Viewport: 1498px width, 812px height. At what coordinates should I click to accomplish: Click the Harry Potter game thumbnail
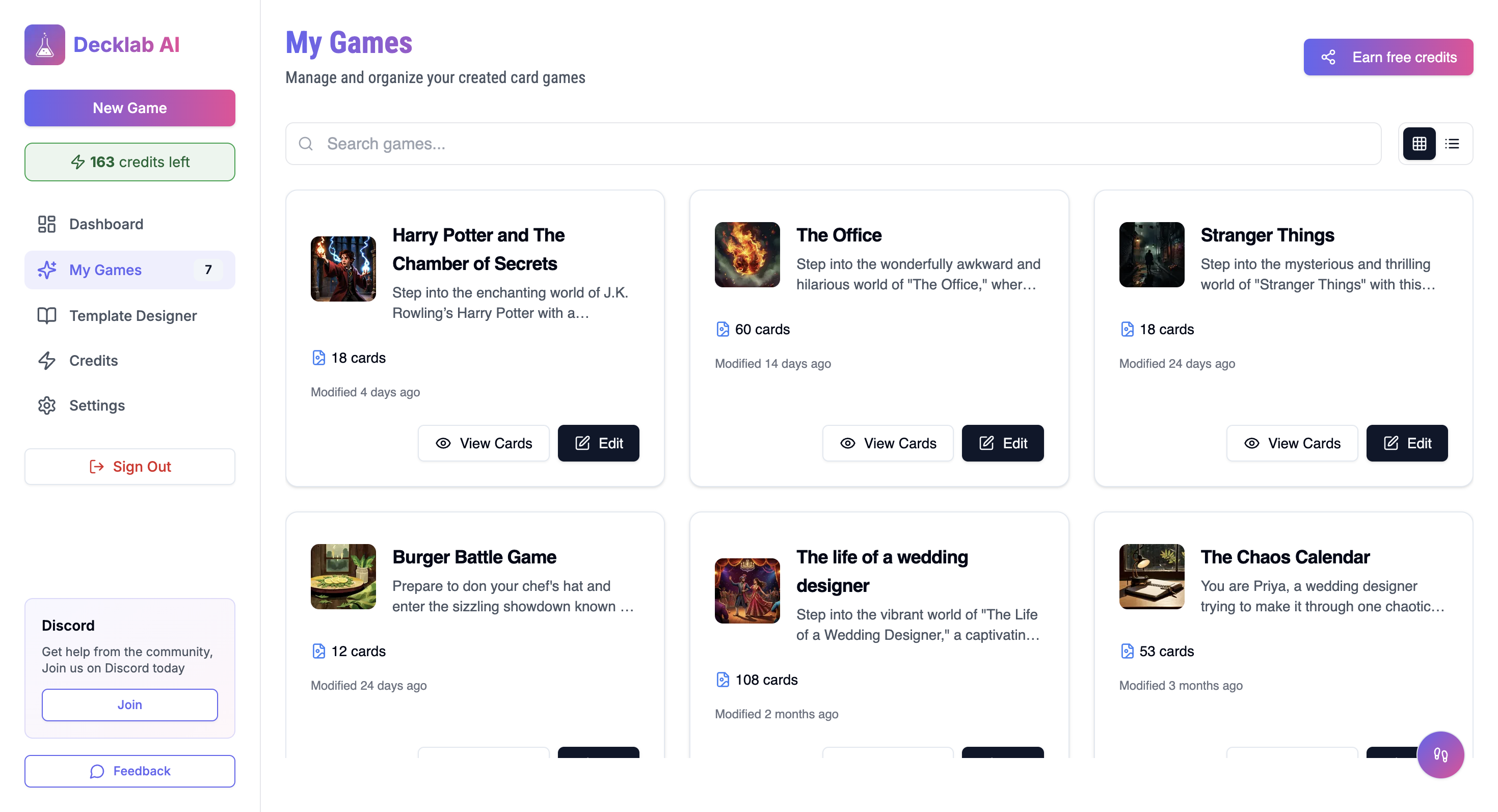(342, 268)
